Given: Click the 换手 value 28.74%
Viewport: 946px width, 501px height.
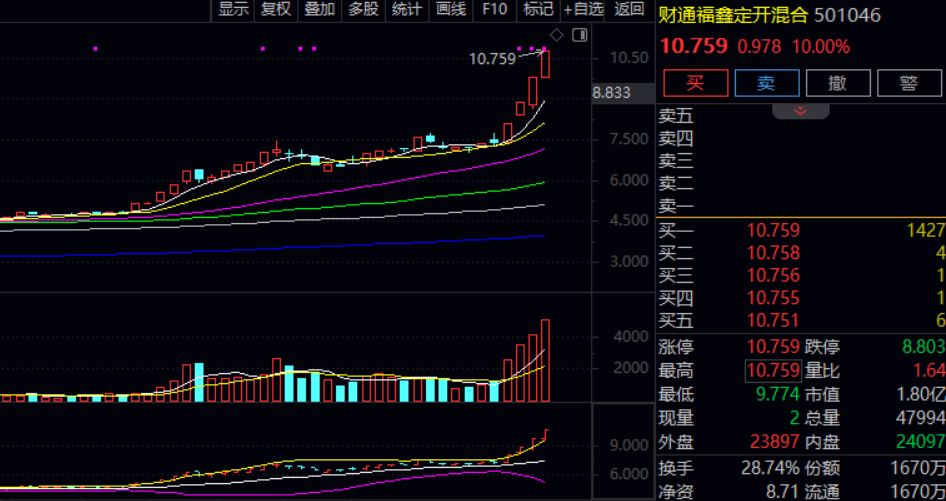Looking at the screenshot, I should (x=770, y=468).
